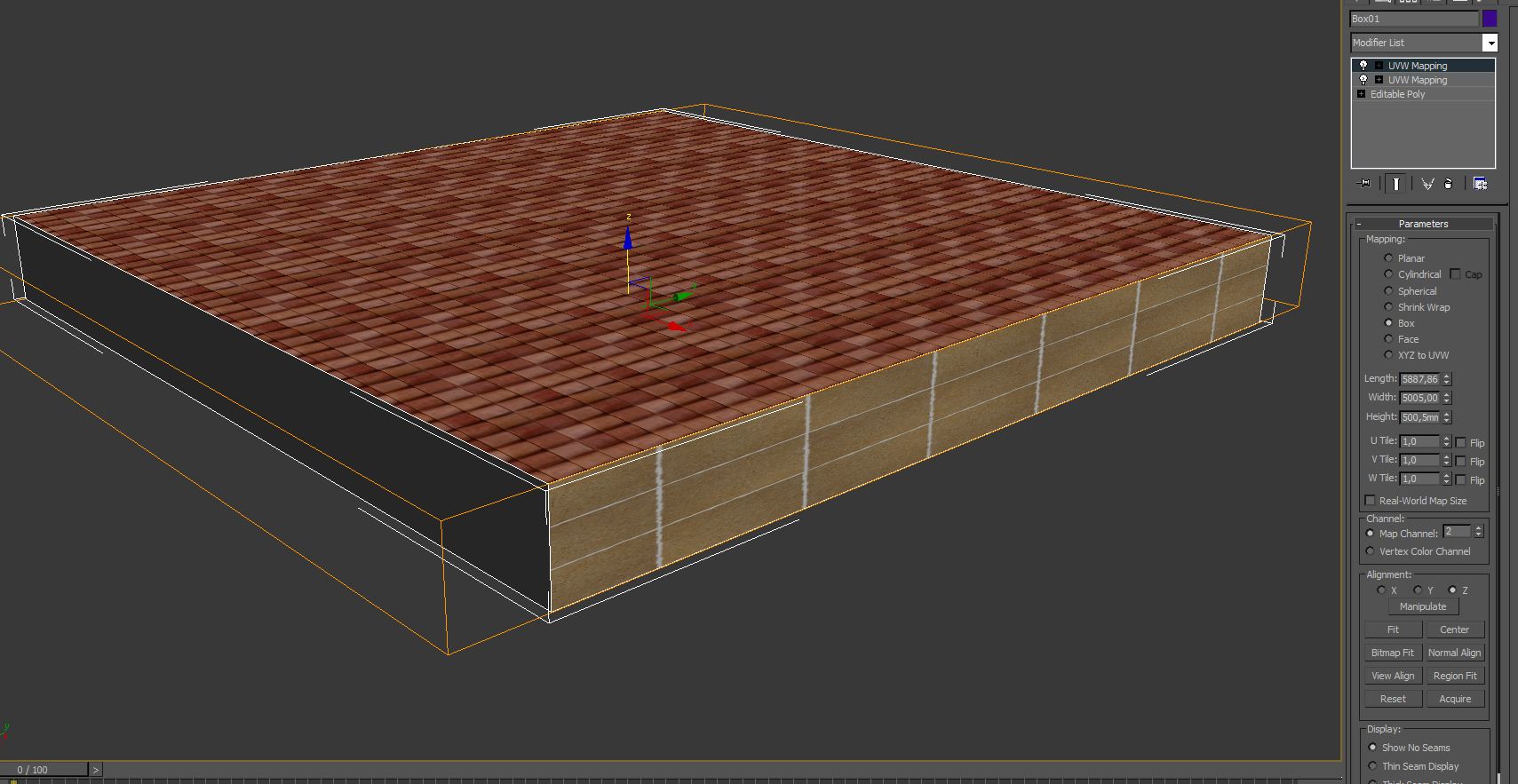Click the Width spinner arrows

pyautogui.click(x=1447, y=398)
